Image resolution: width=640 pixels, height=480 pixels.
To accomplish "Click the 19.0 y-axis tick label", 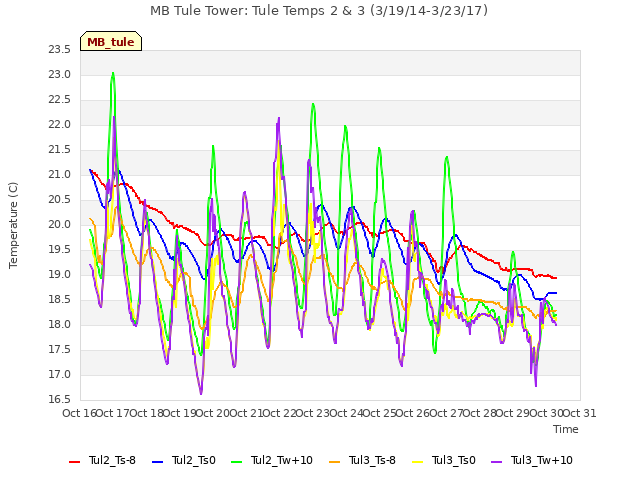I will click(60, 274).
